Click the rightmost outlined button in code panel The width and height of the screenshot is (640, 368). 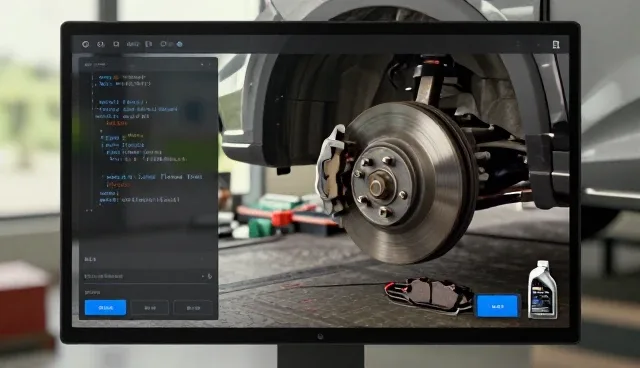coord(193,308)
